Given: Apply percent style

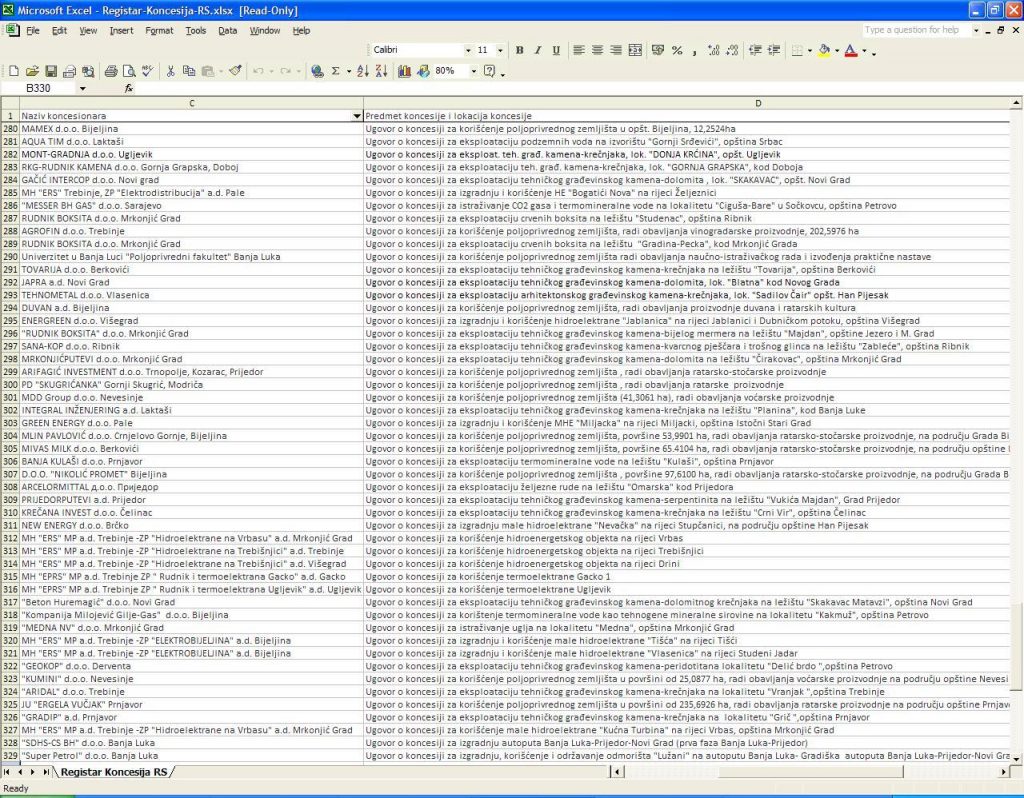Looking at the screenshot, I should pos(677,50).
